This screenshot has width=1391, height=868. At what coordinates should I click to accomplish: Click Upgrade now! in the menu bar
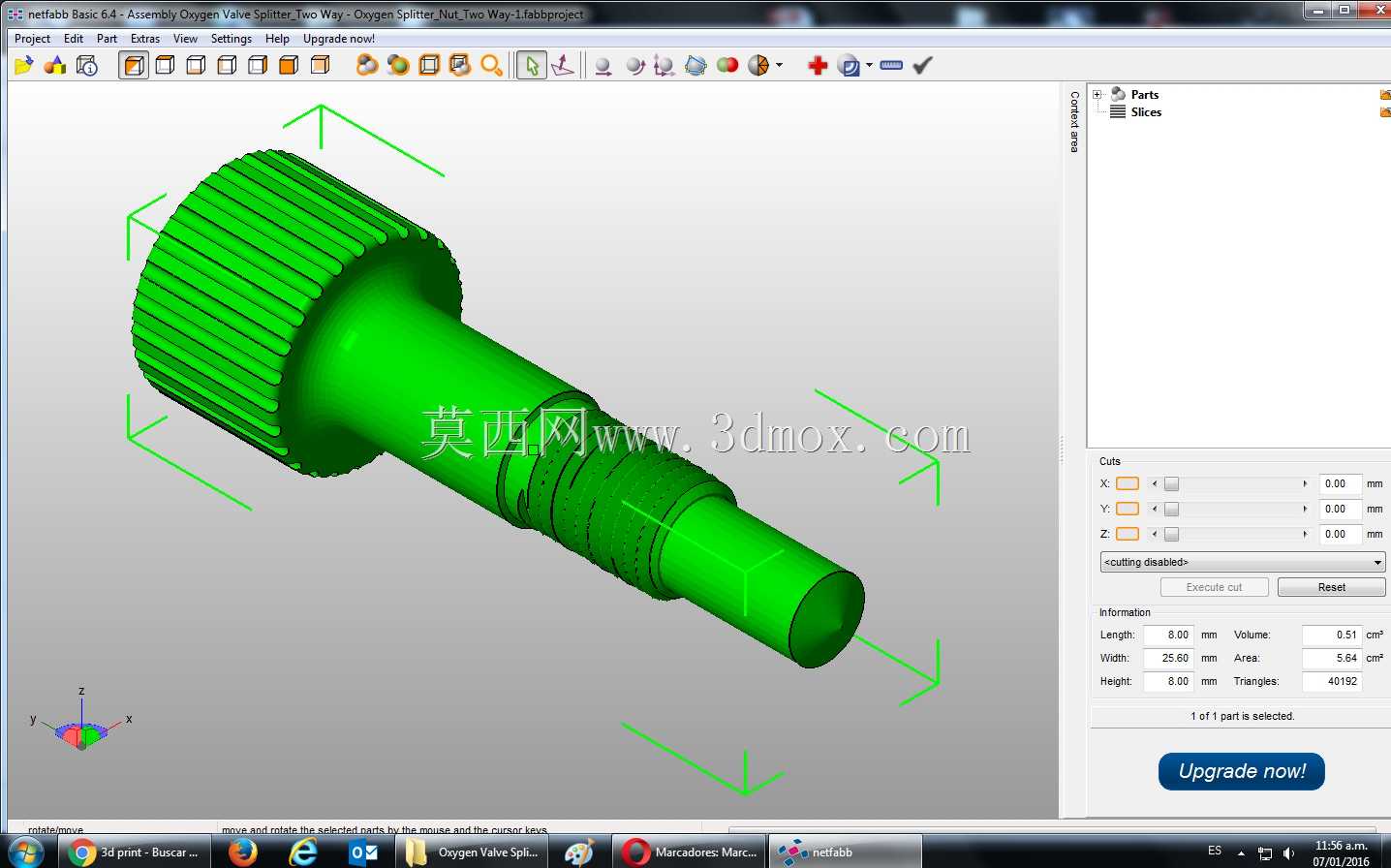click(x=339, y=39)
